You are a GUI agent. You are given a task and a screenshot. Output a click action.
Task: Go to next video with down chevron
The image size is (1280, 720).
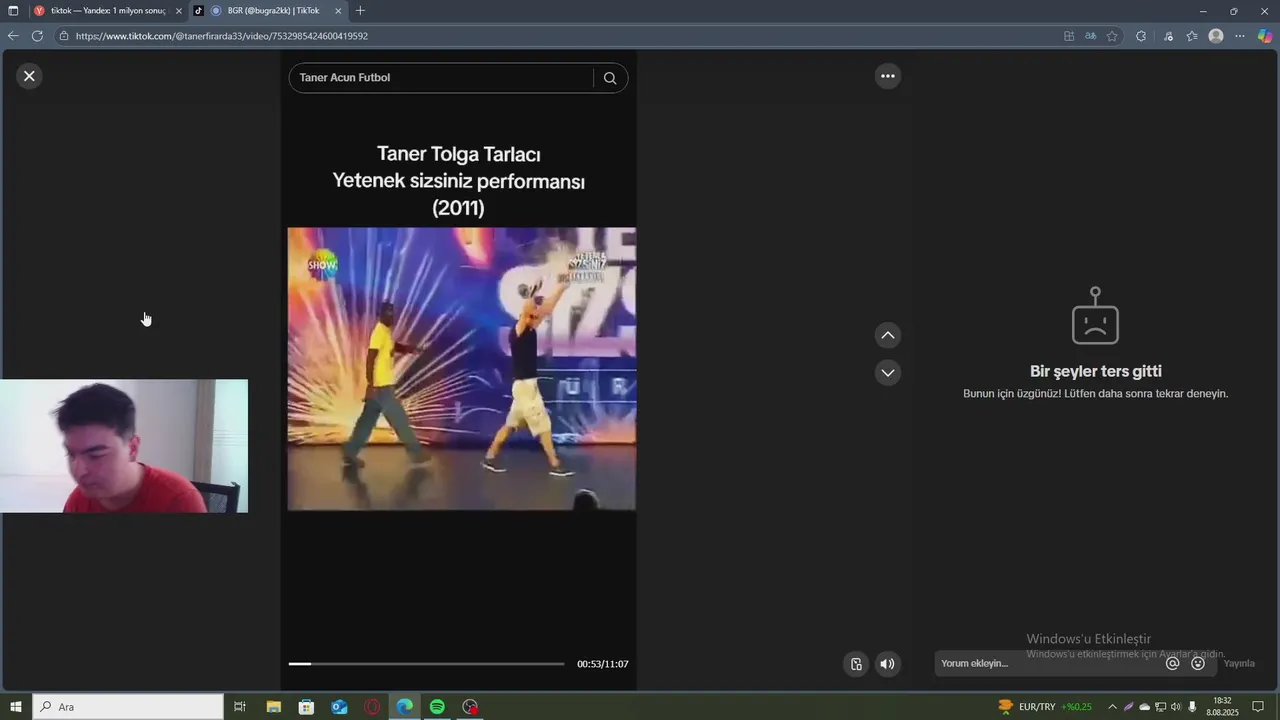coord(887,373)
